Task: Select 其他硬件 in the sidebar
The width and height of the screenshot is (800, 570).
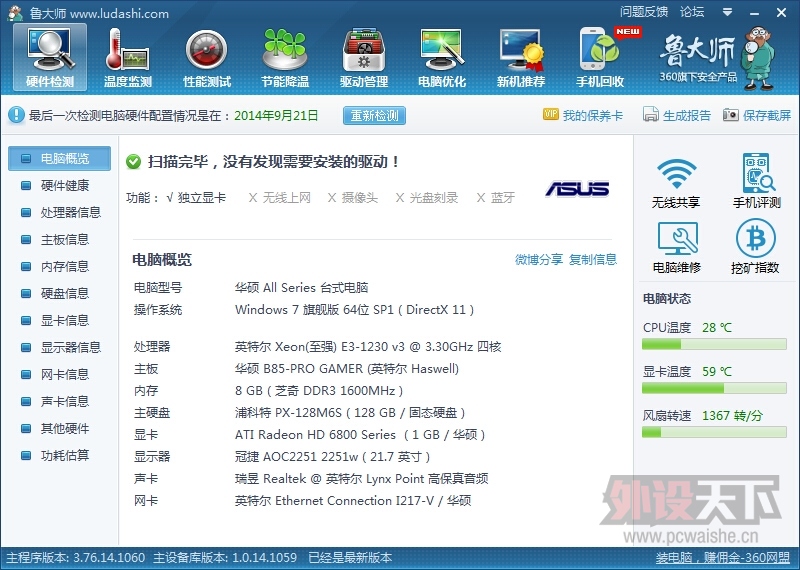Action: (x=59, y=429)
